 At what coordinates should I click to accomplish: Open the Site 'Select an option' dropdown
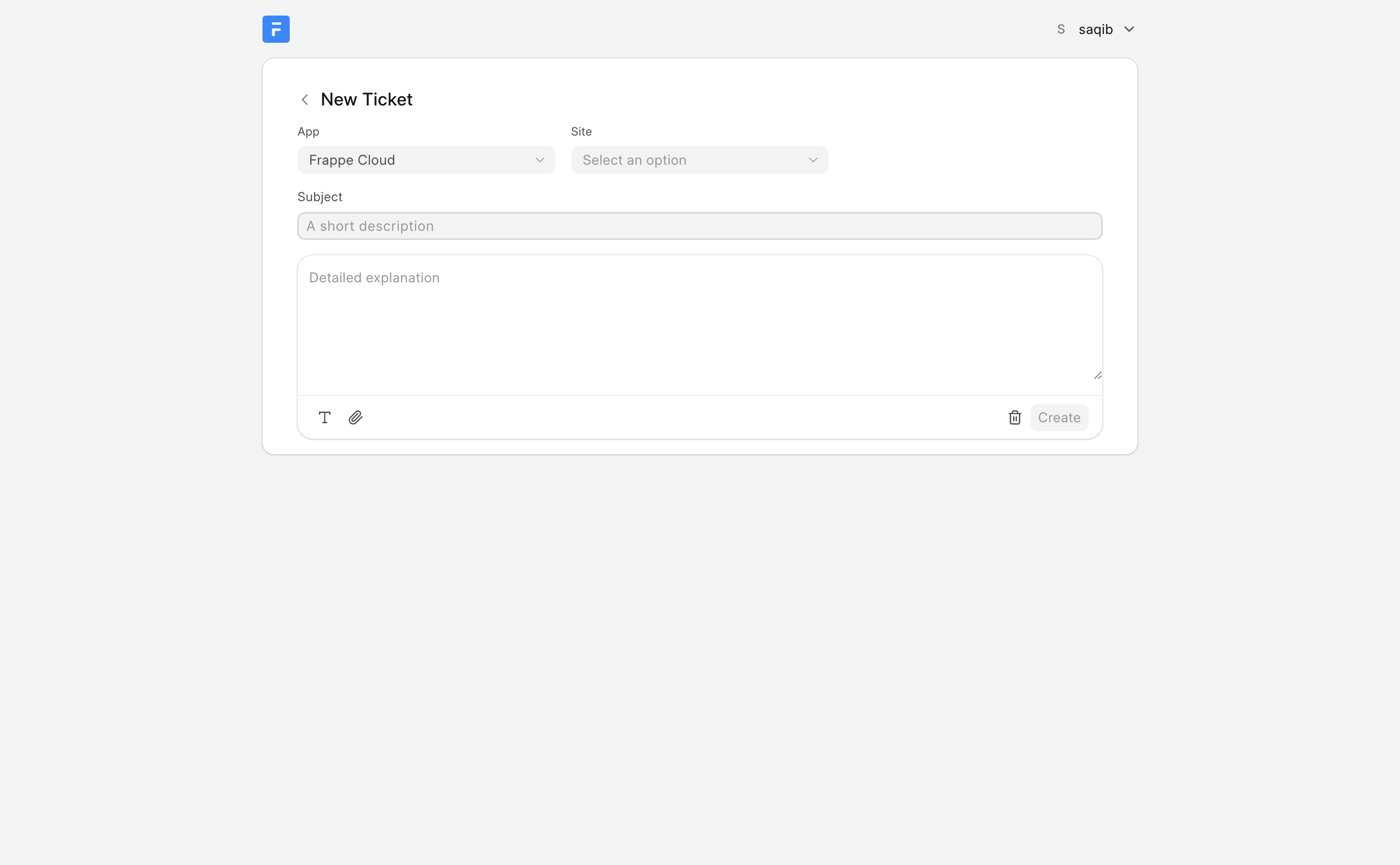[x=699, y=160]
